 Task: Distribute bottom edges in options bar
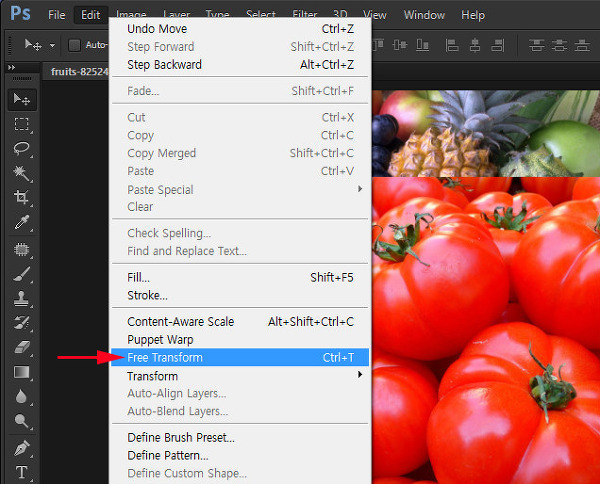pos(582,45)
